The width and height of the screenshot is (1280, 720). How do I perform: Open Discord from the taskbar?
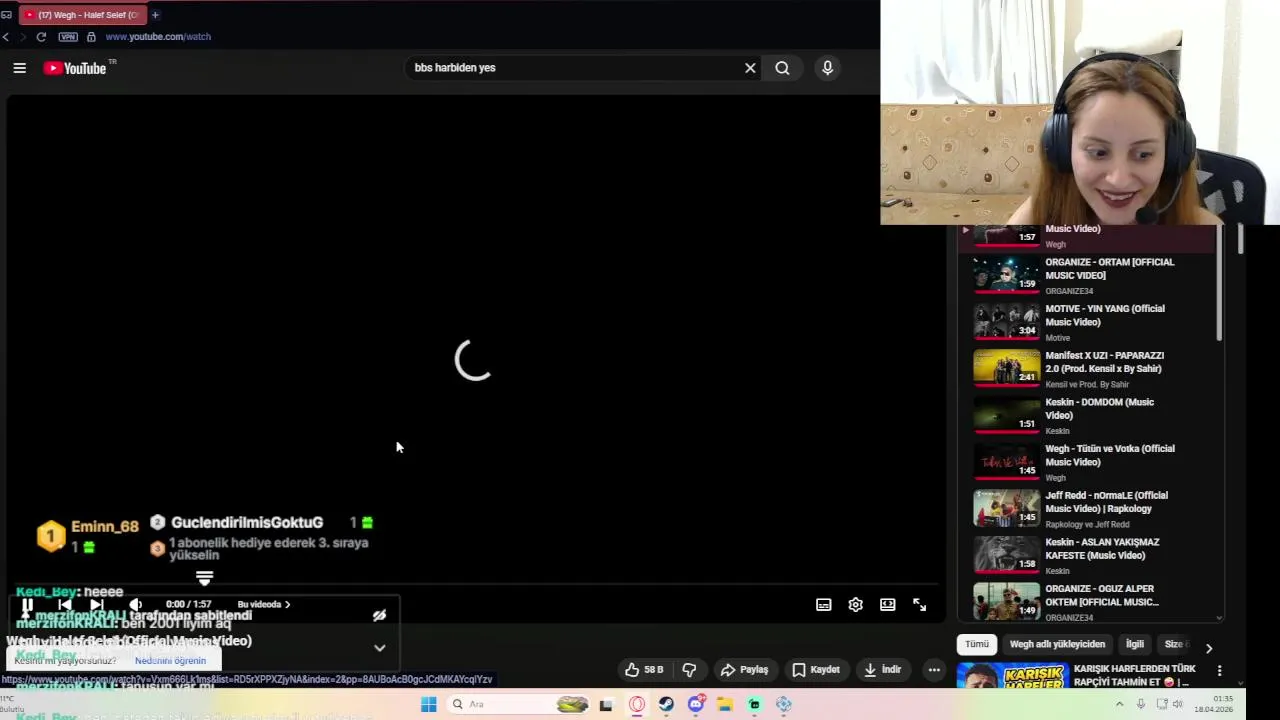pyautogui.click(x=696, y=705)
